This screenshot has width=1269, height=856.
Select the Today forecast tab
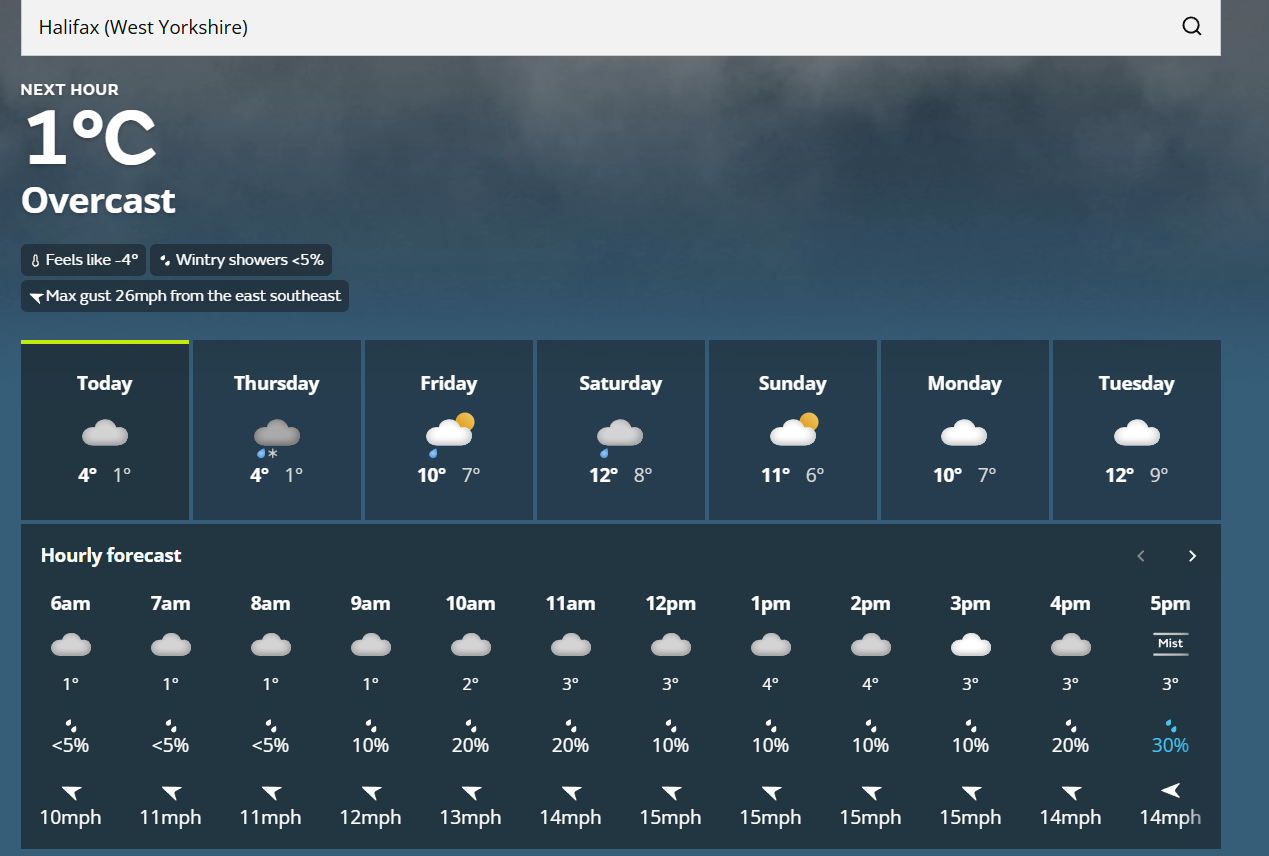(105, 430)
